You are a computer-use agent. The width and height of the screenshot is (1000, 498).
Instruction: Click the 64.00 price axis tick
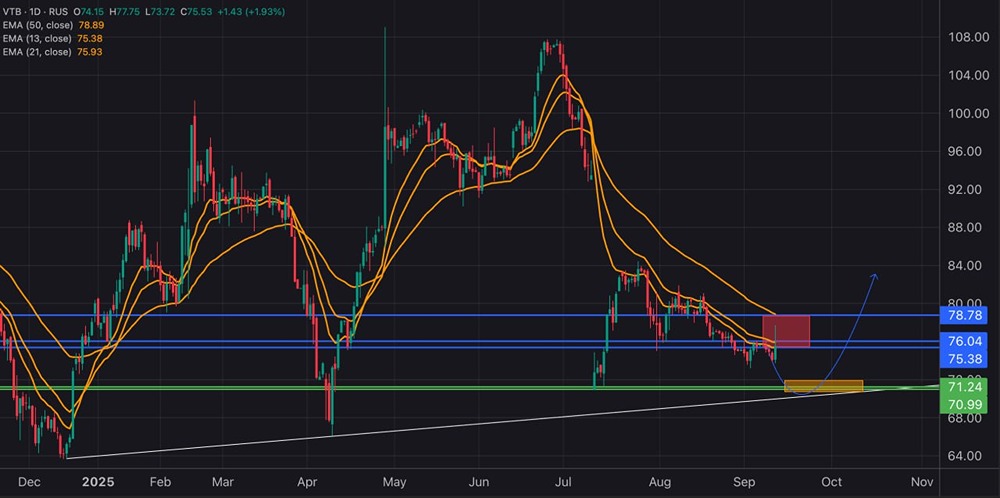pos(964,456)
